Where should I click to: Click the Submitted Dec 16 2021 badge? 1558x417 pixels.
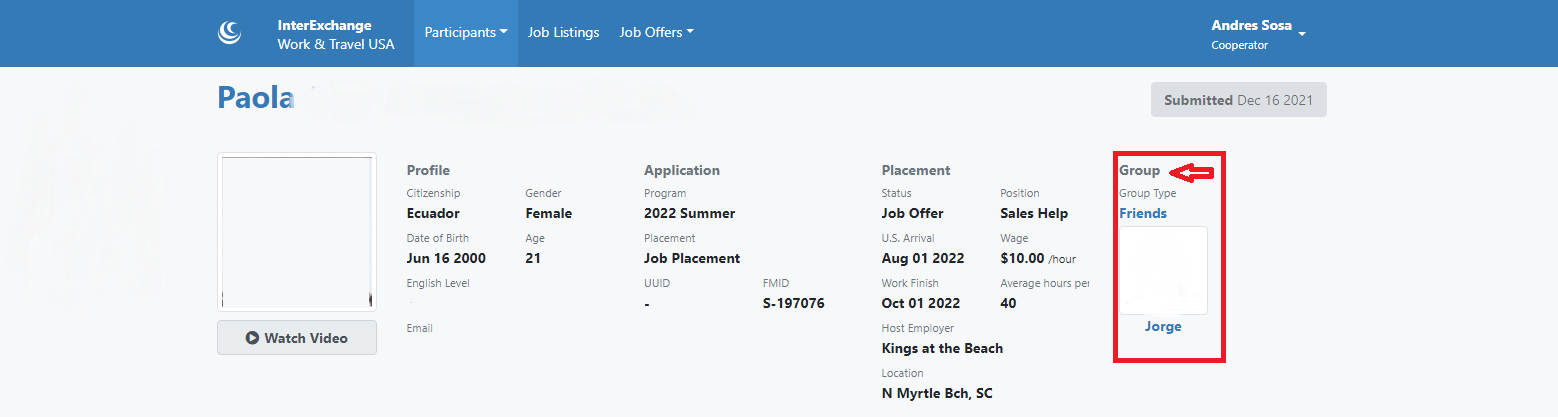pos(1238,100)
